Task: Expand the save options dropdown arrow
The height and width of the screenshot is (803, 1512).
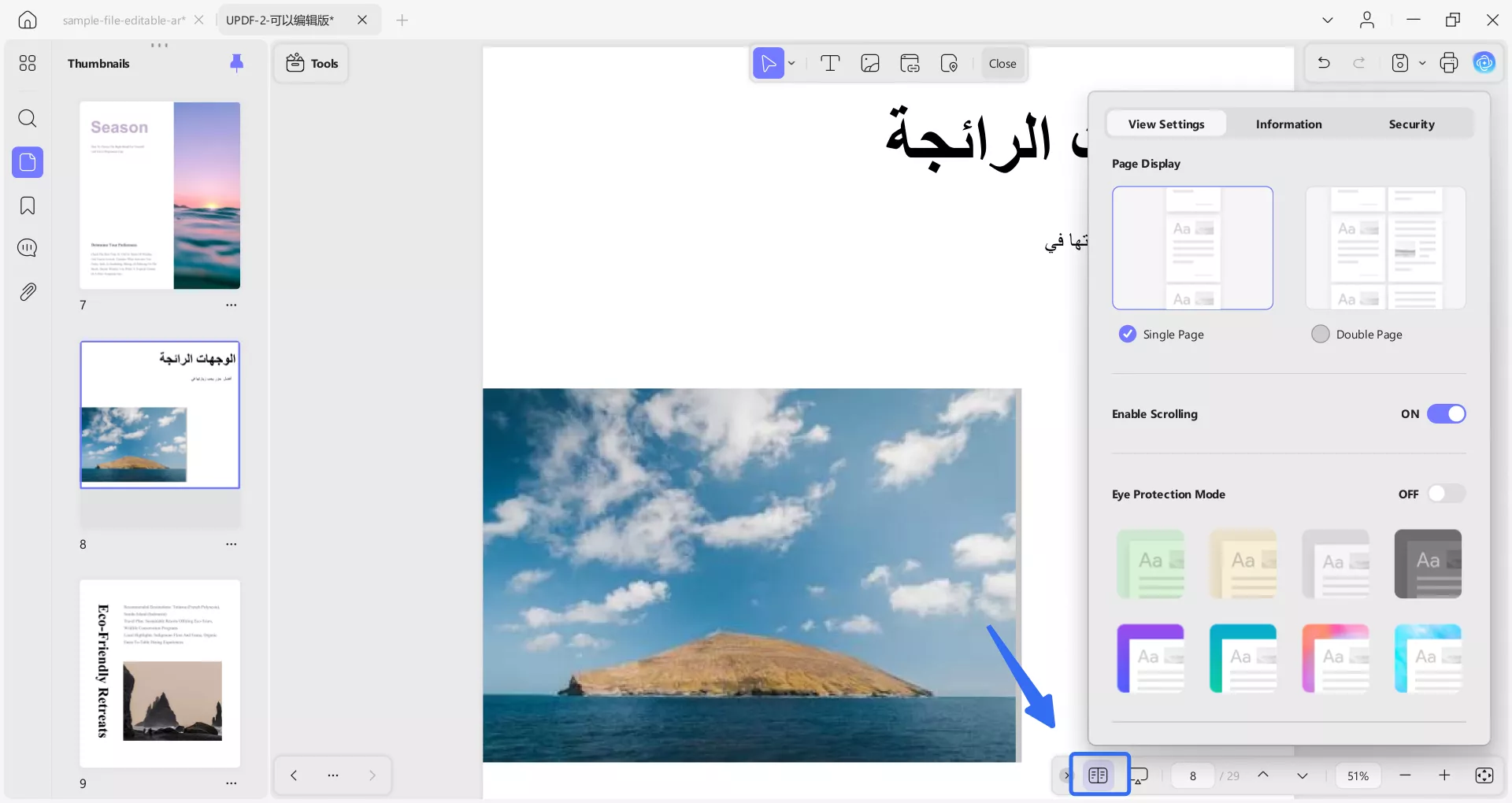Action: 1422,63
